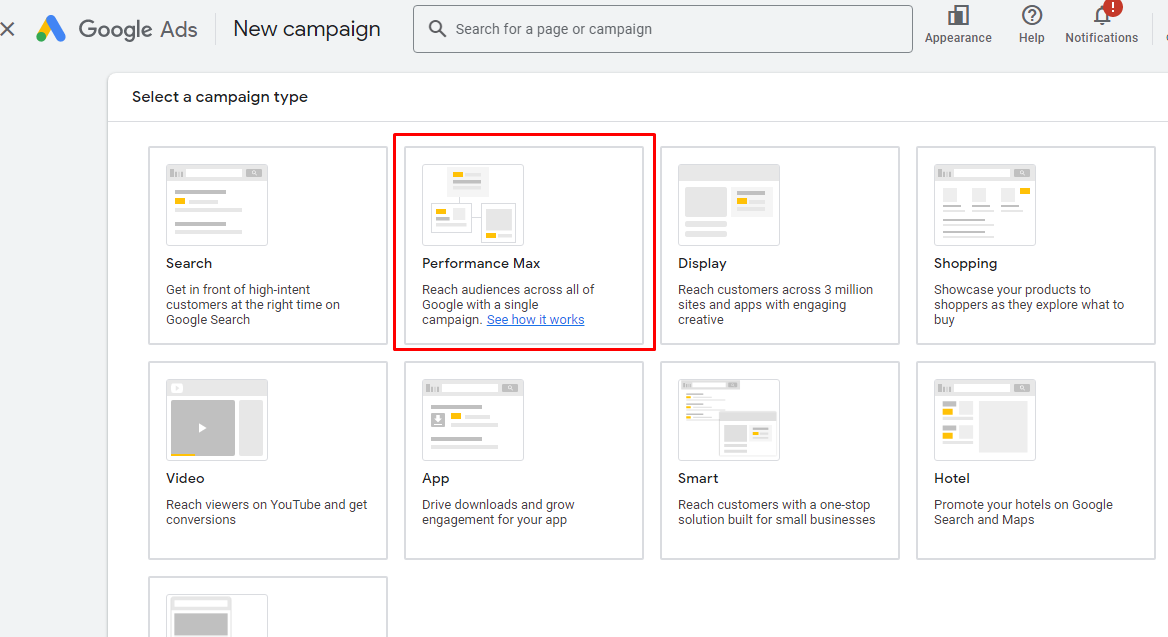The width and height of the screenshot is (1168, 637).
Task: Click the 'Select a campaign type' heading
Action: [x=220, y=97]
